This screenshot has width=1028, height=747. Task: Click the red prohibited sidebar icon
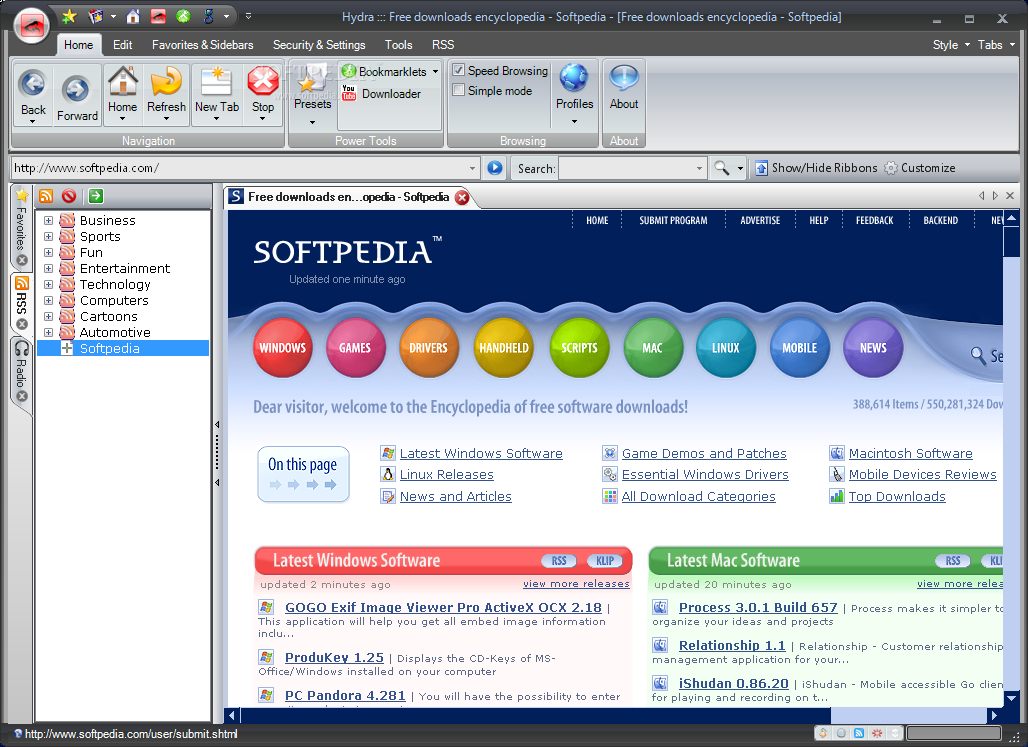coord(69,195)
